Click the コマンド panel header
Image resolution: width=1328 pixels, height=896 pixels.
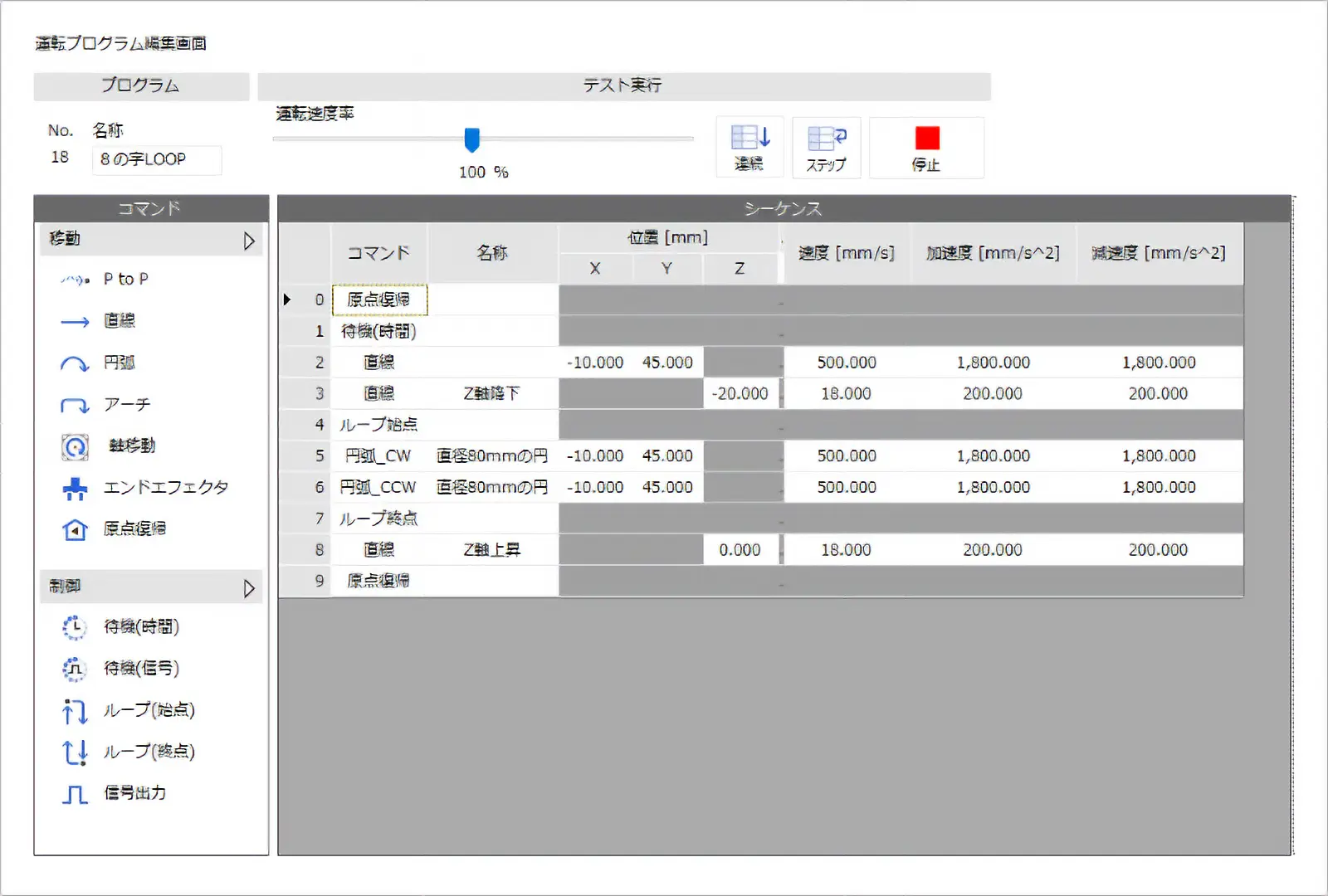pos(151,208)
